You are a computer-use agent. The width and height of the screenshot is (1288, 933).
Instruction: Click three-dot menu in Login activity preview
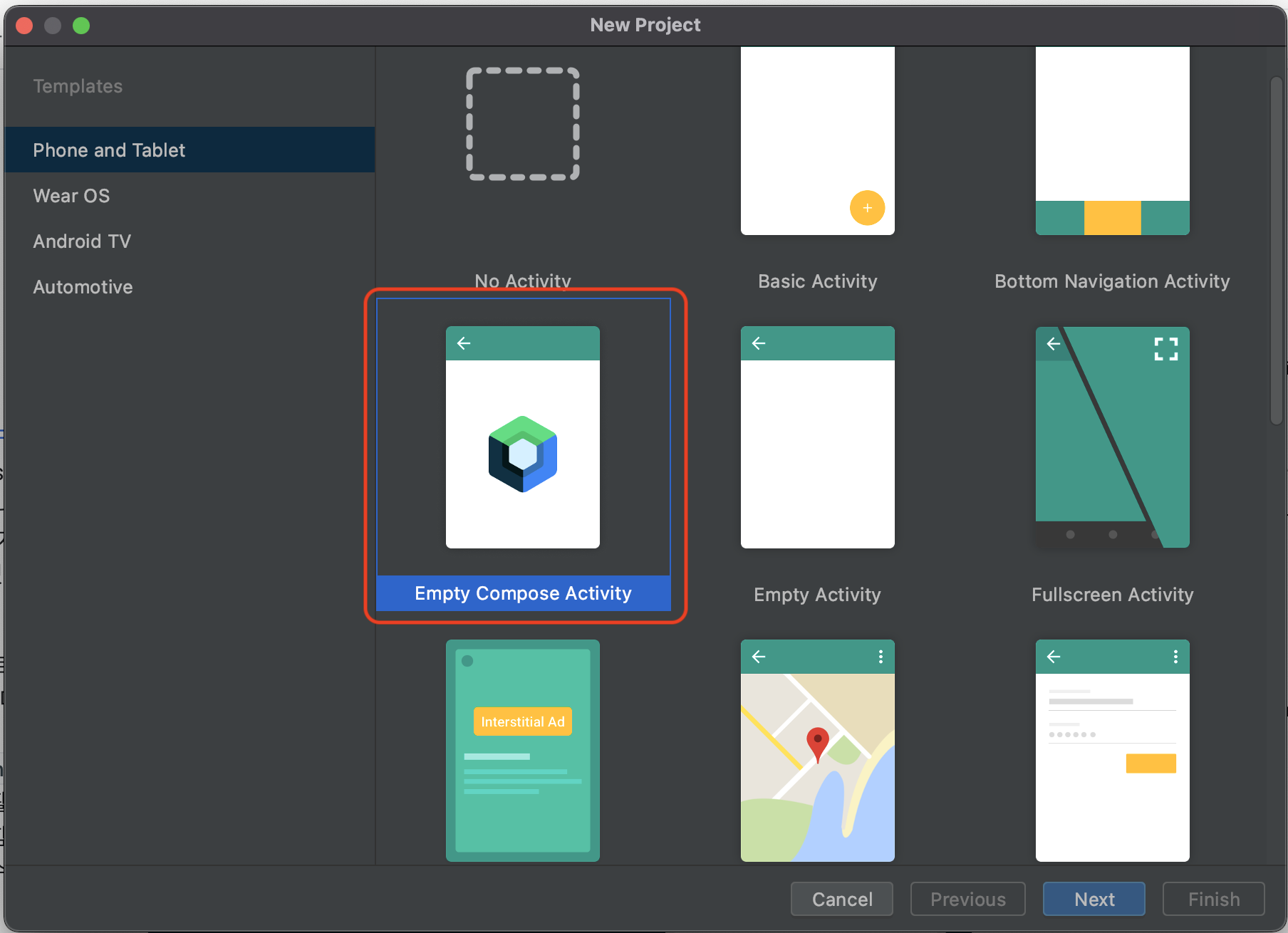point(1176,657)
